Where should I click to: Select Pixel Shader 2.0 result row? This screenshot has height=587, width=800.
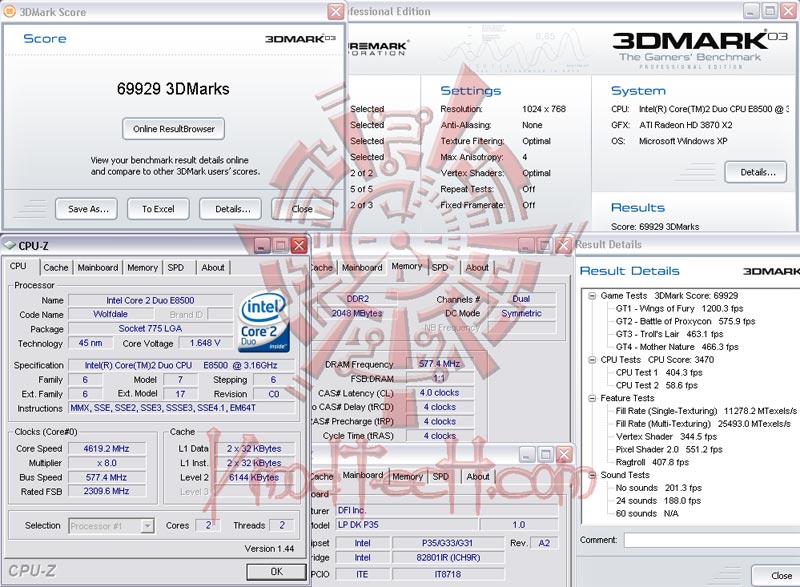click(669, 449)
